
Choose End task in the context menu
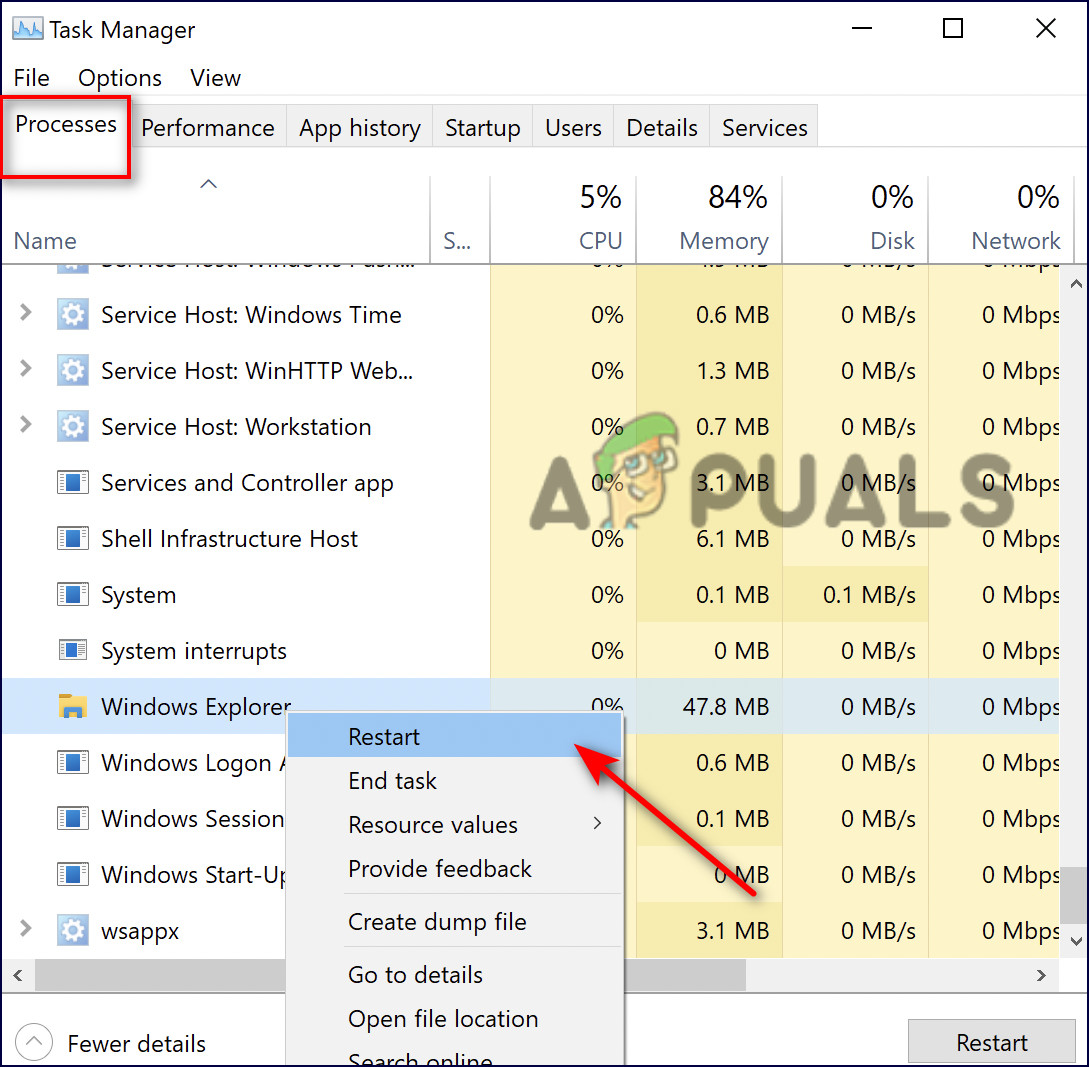tap(454, 781)
